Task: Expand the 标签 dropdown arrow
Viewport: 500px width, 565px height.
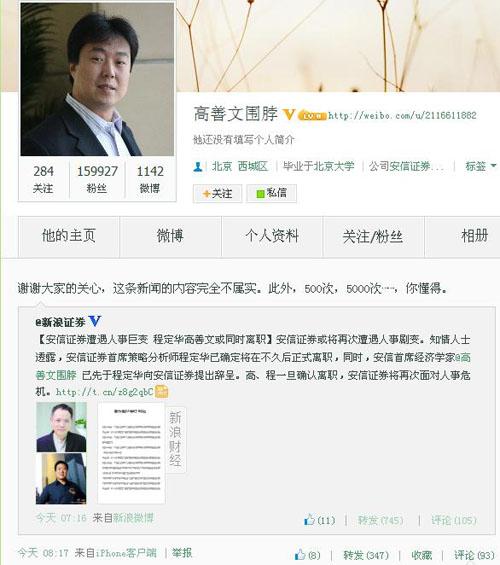Action: click(493, 166)
